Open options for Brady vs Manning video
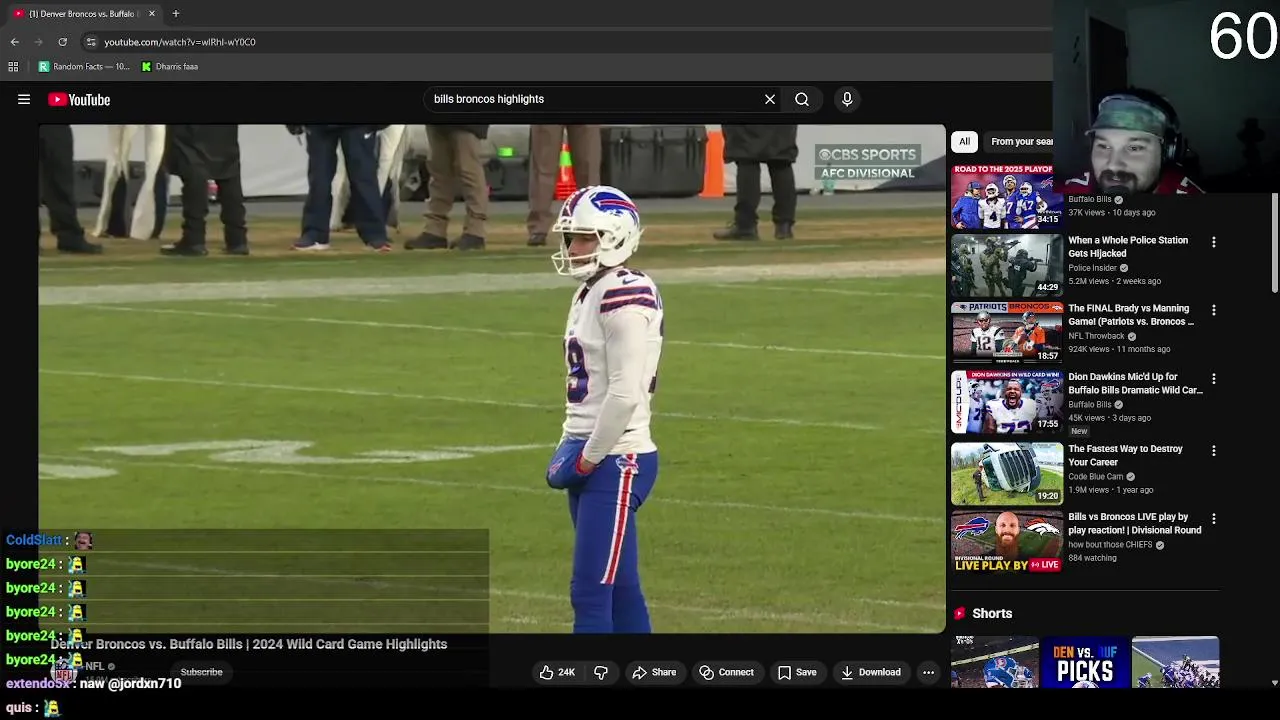 (1214, 310)
